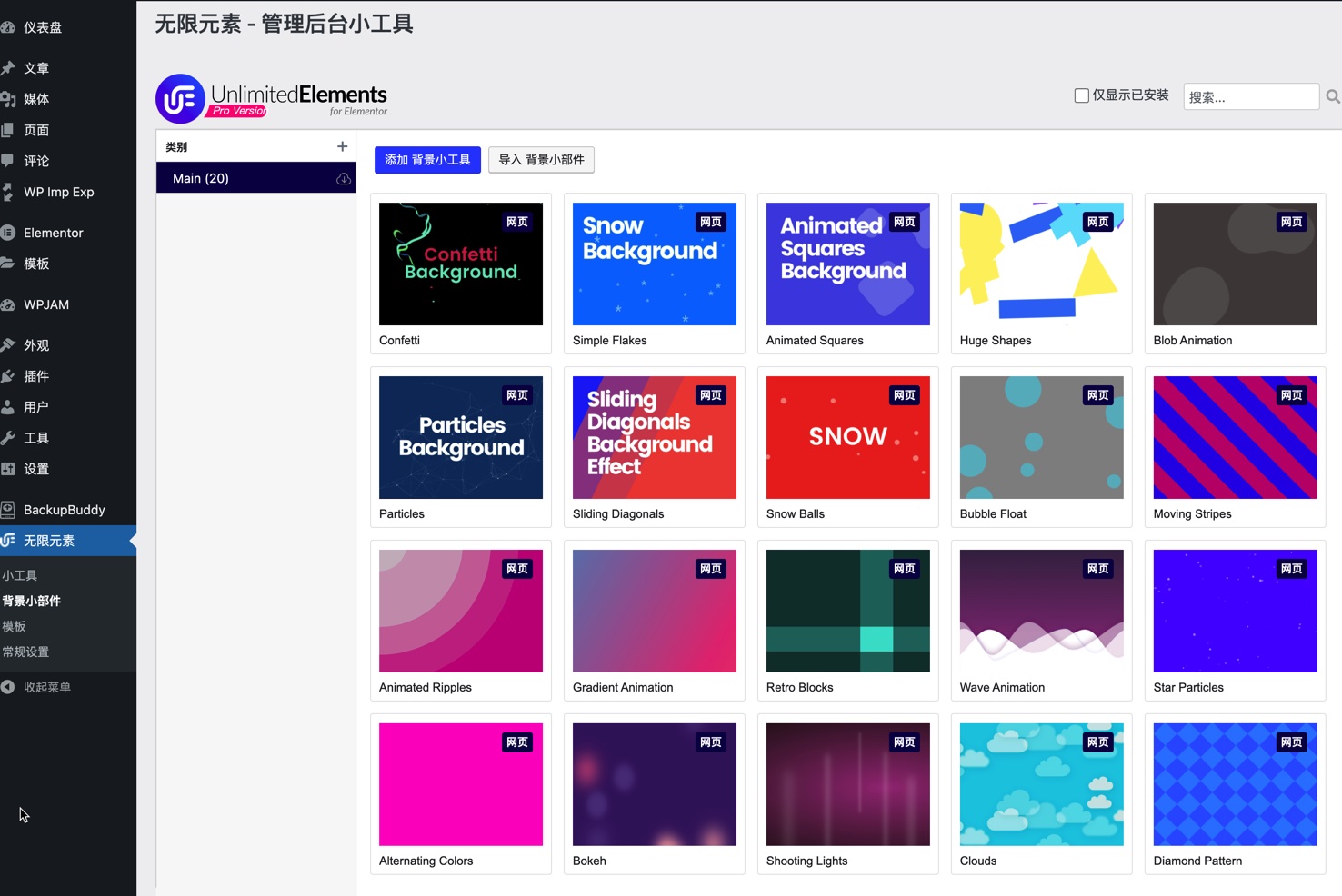This screenshot has width=1342, height=896.
Task: Click the 页面 pages icon in sidebar
Action: click(7, 130)
